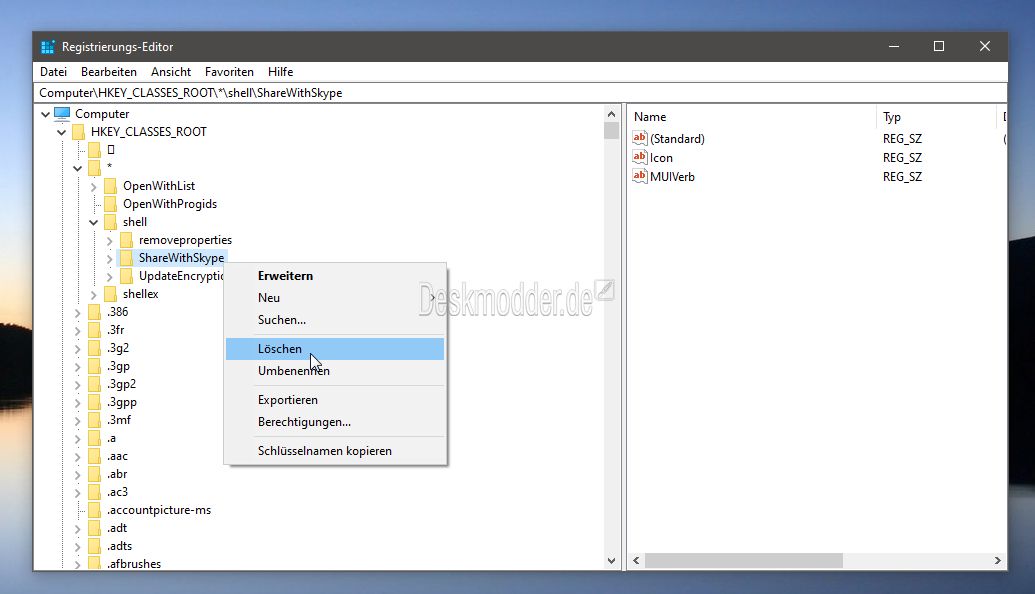Choose Löschen in the context menu
The width and height of the screenshot is (1035, 594).
click(x=335, y=349)
